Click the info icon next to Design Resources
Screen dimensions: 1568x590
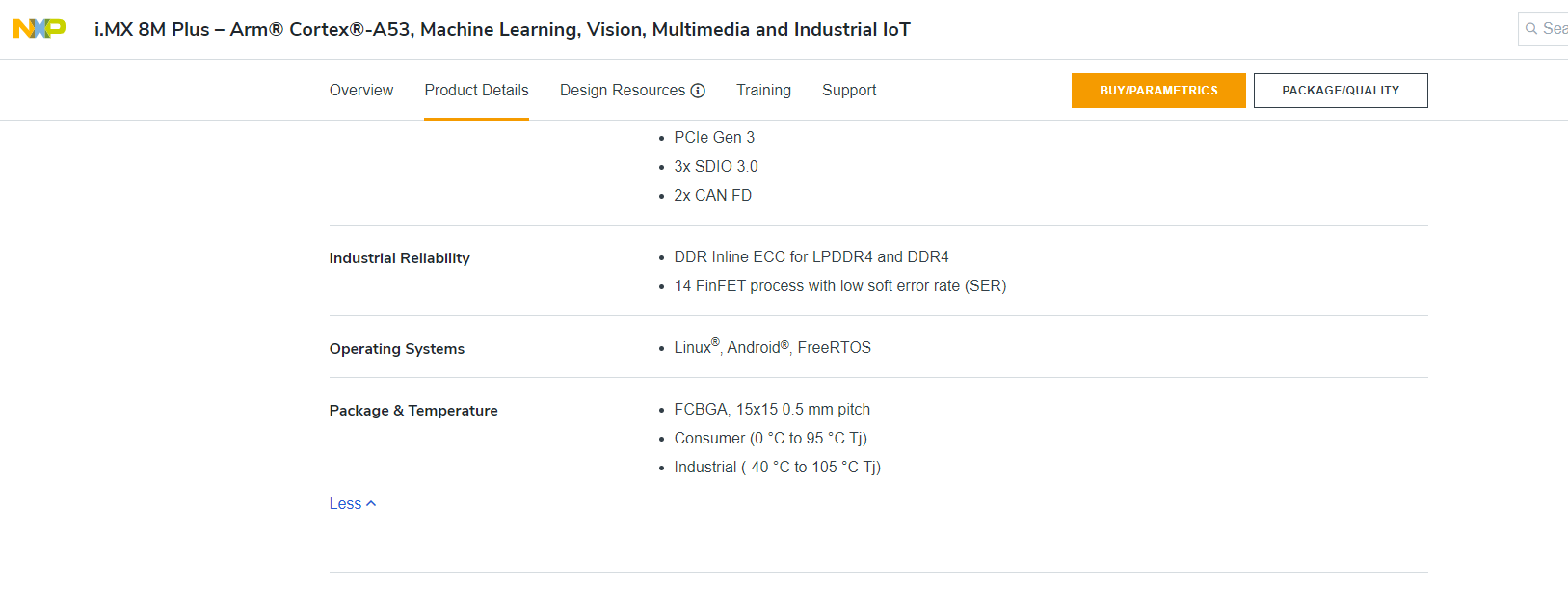tap(700, 90)
